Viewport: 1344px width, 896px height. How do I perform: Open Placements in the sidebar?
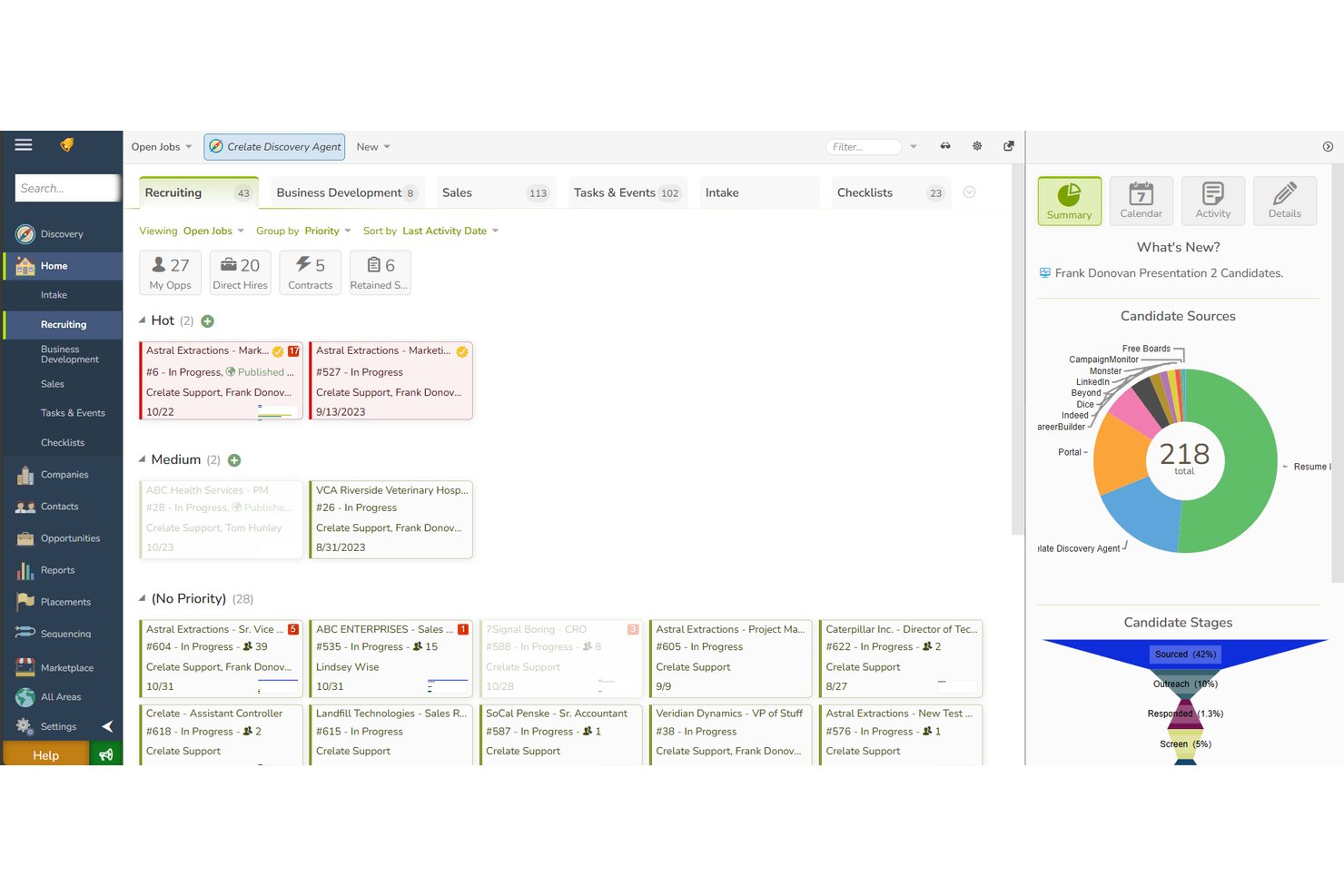tap(62, 602)
